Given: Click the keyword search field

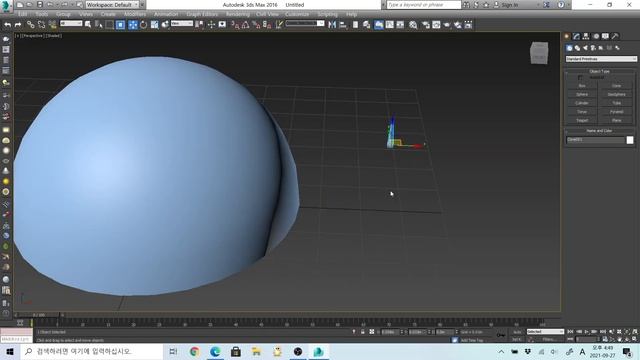Looking at the screenshot, I should (423, 5).
